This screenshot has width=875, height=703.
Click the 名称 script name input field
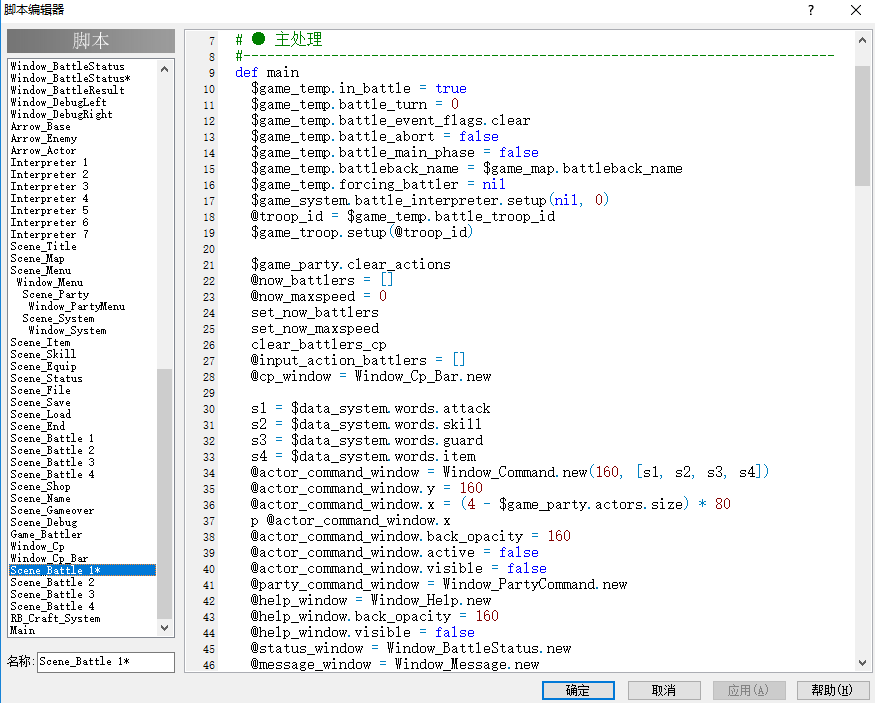coord(105,662)
